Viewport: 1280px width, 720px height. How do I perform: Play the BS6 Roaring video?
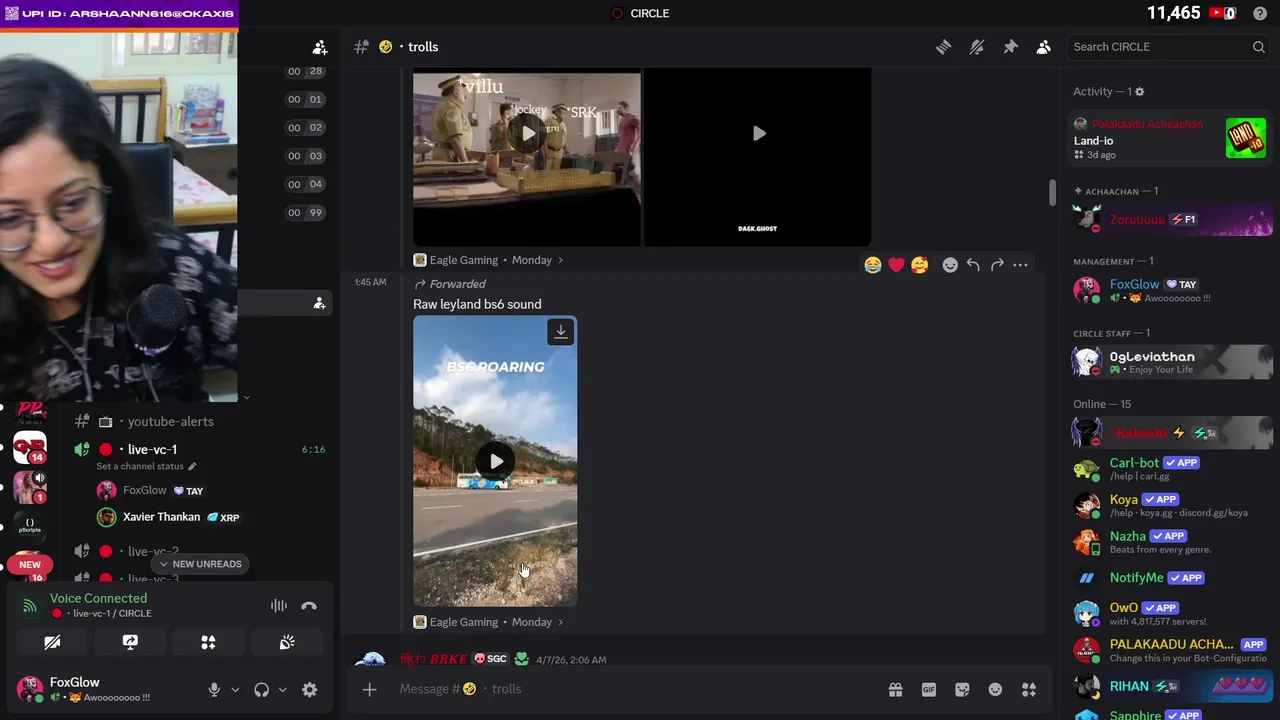tap(496, 461)
